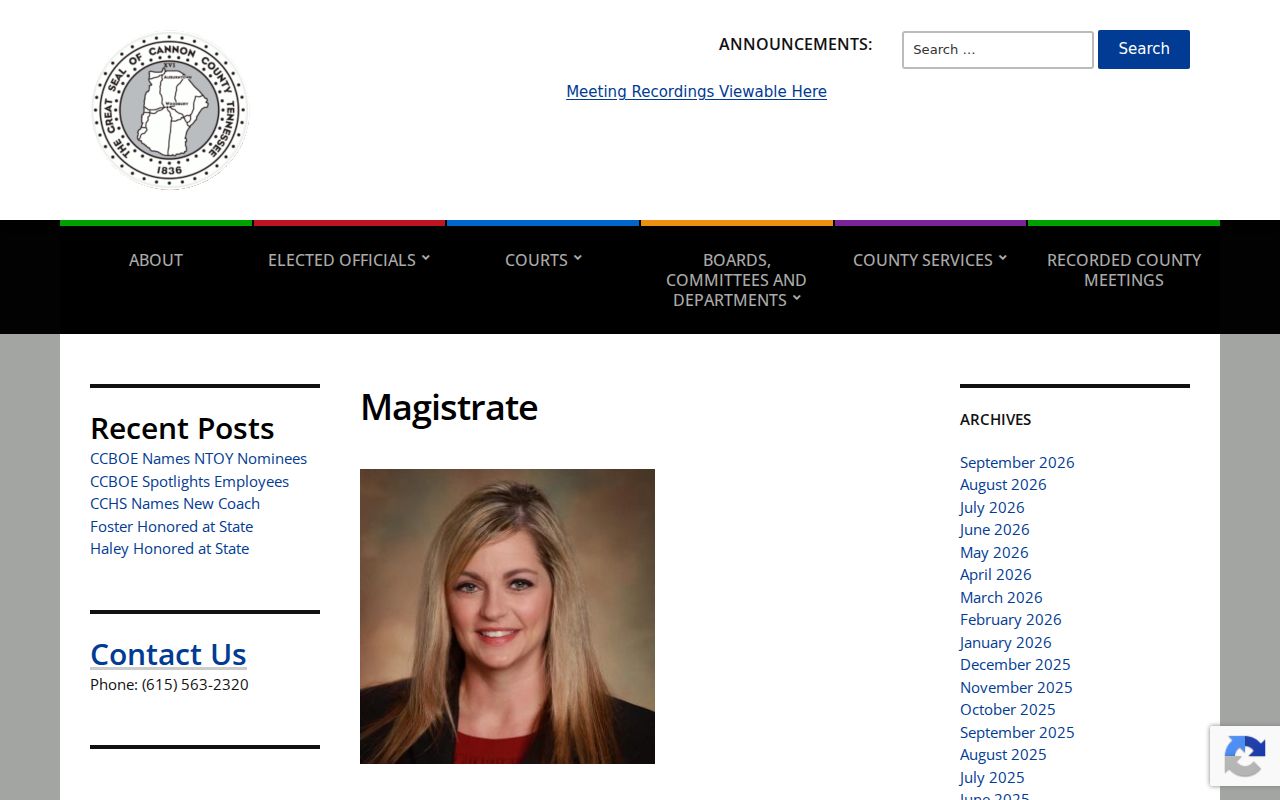Expand the Boards, Committees and Departments chevron
This screenshot has width=1280, height=800.
(x=796, y=298)
